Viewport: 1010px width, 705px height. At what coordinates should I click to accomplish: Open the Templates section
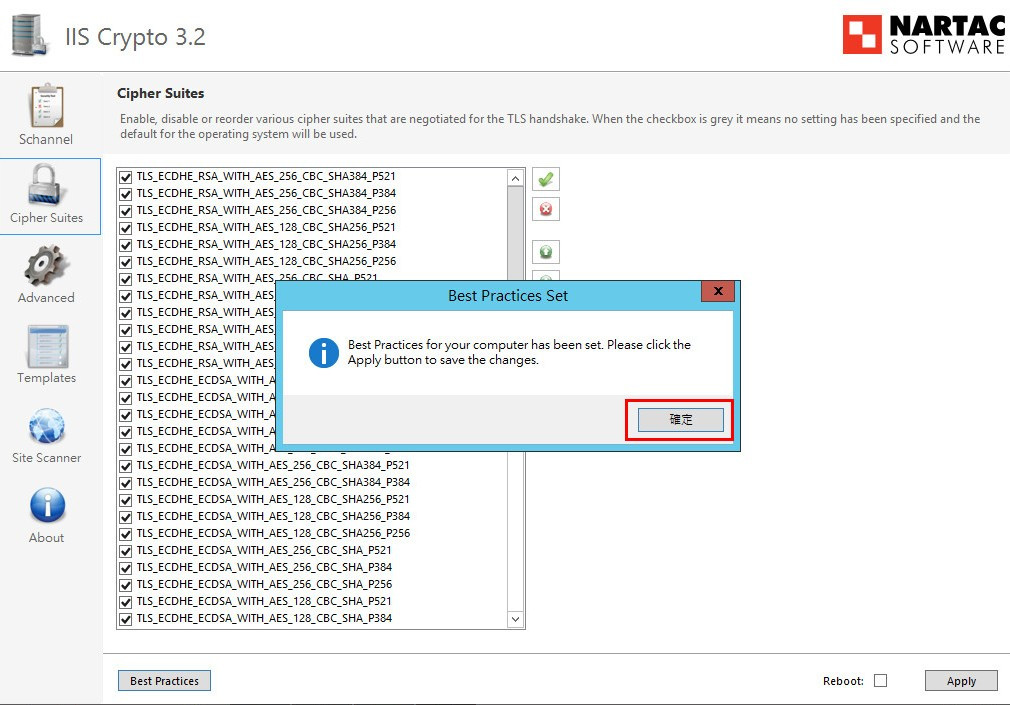(46, 354)
